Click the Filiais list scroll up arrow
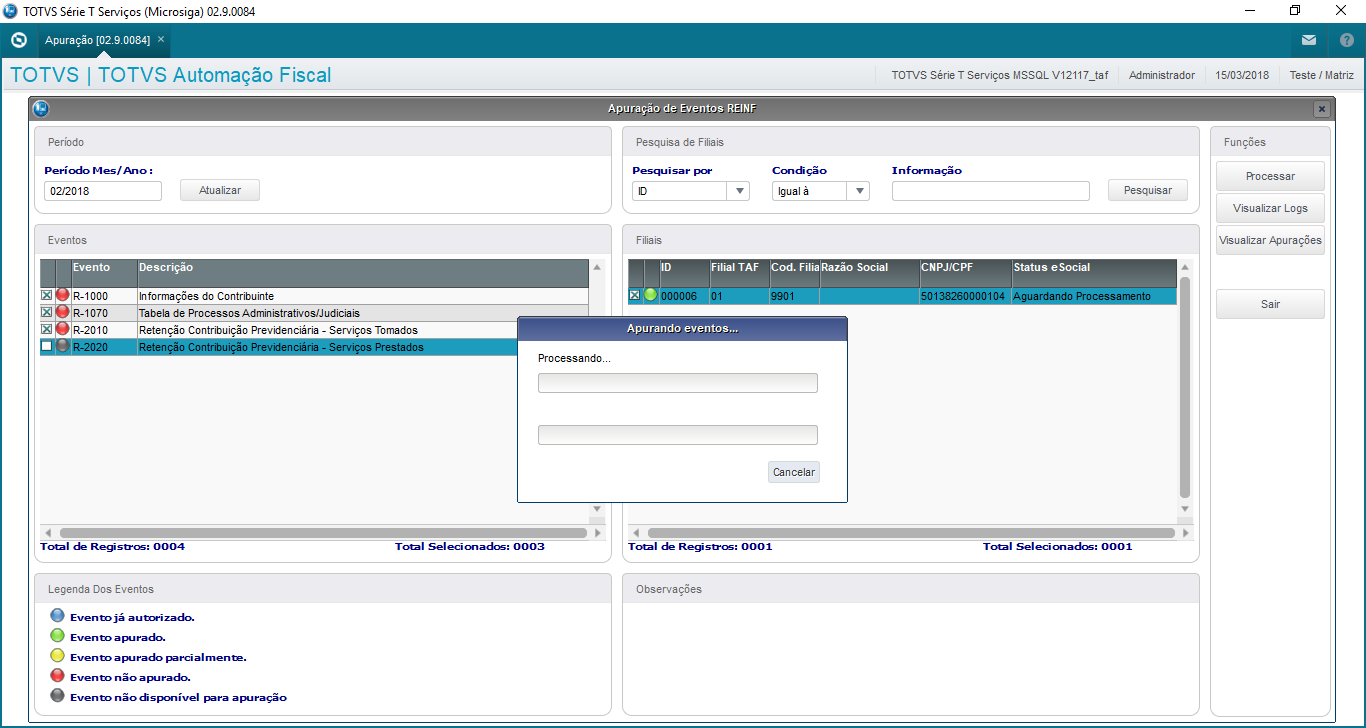Image resolution: width=1366 pixels, height=728 pixels. tap(1186, 268)
